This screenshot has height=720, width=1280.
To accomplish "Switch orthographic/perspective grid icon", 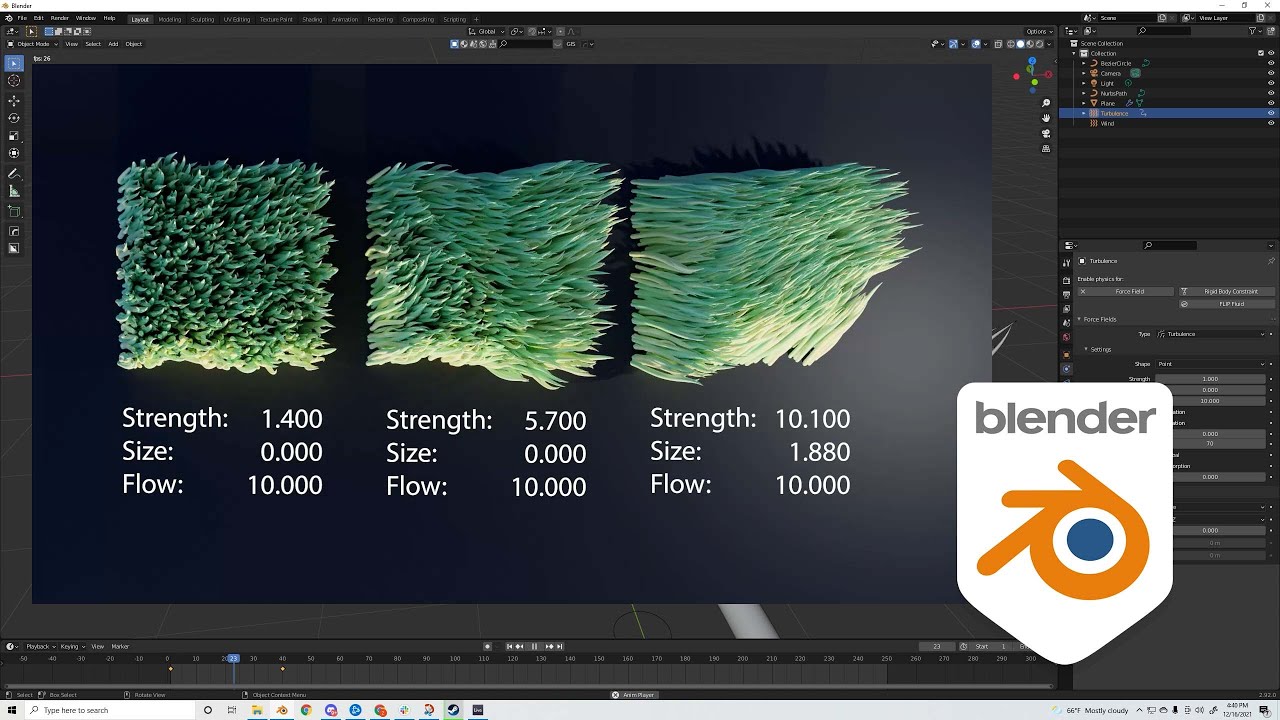I will click(x=1046, y=149).
